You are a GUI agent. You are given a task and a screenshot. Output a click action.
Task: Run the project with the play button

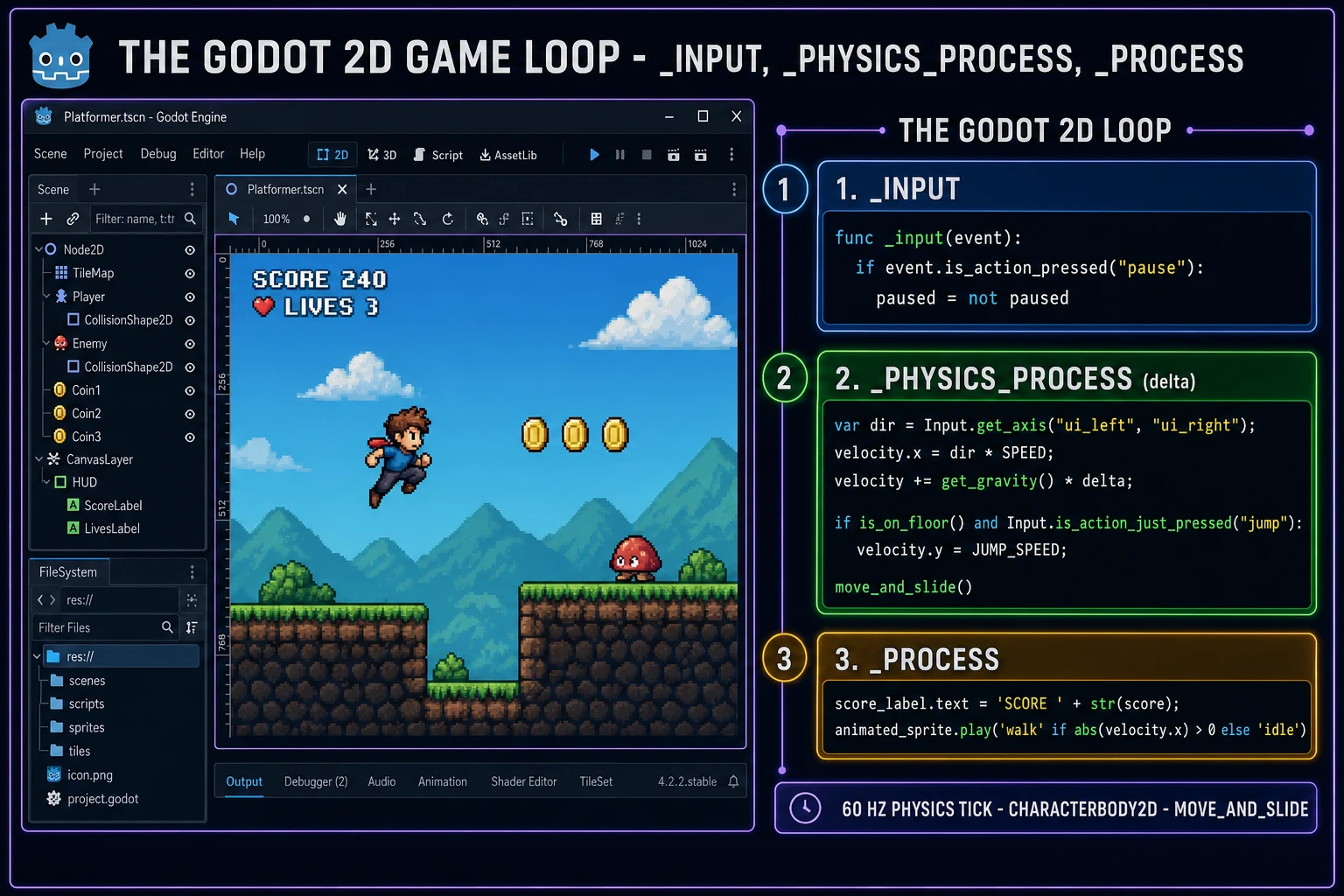click(594, 155)
